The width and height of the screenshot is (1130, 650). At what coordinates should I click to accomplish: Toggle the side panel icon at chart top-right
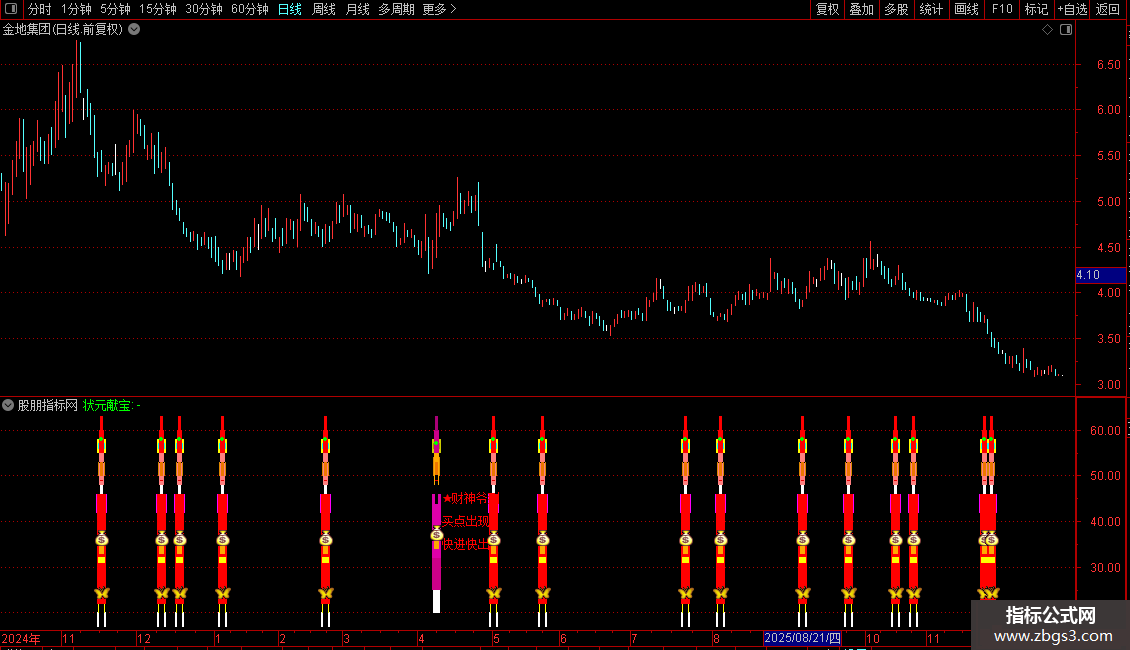pos(1066,30)
